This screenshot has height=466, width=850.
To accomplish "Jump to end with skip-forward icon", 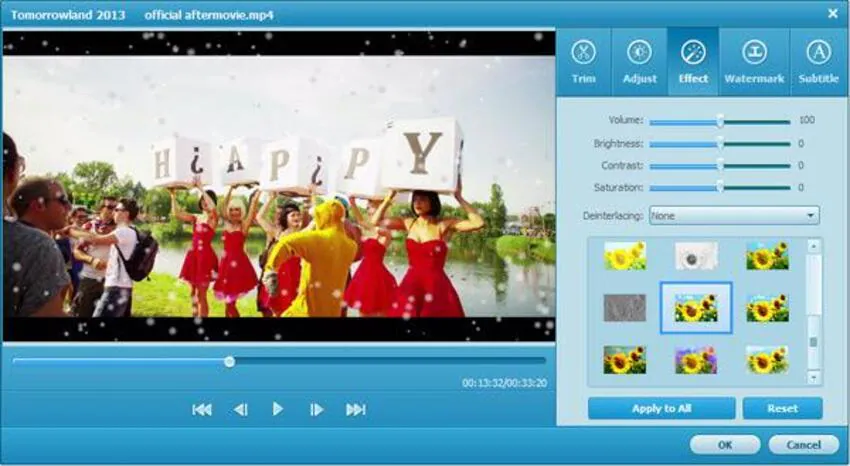I will point(356,410).
